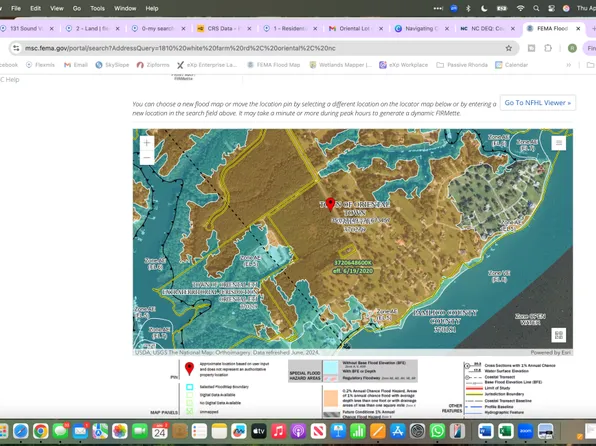Open the basemap gallery icon on map
The height and width of the screenshot is (446, 596).
[558, 335]
